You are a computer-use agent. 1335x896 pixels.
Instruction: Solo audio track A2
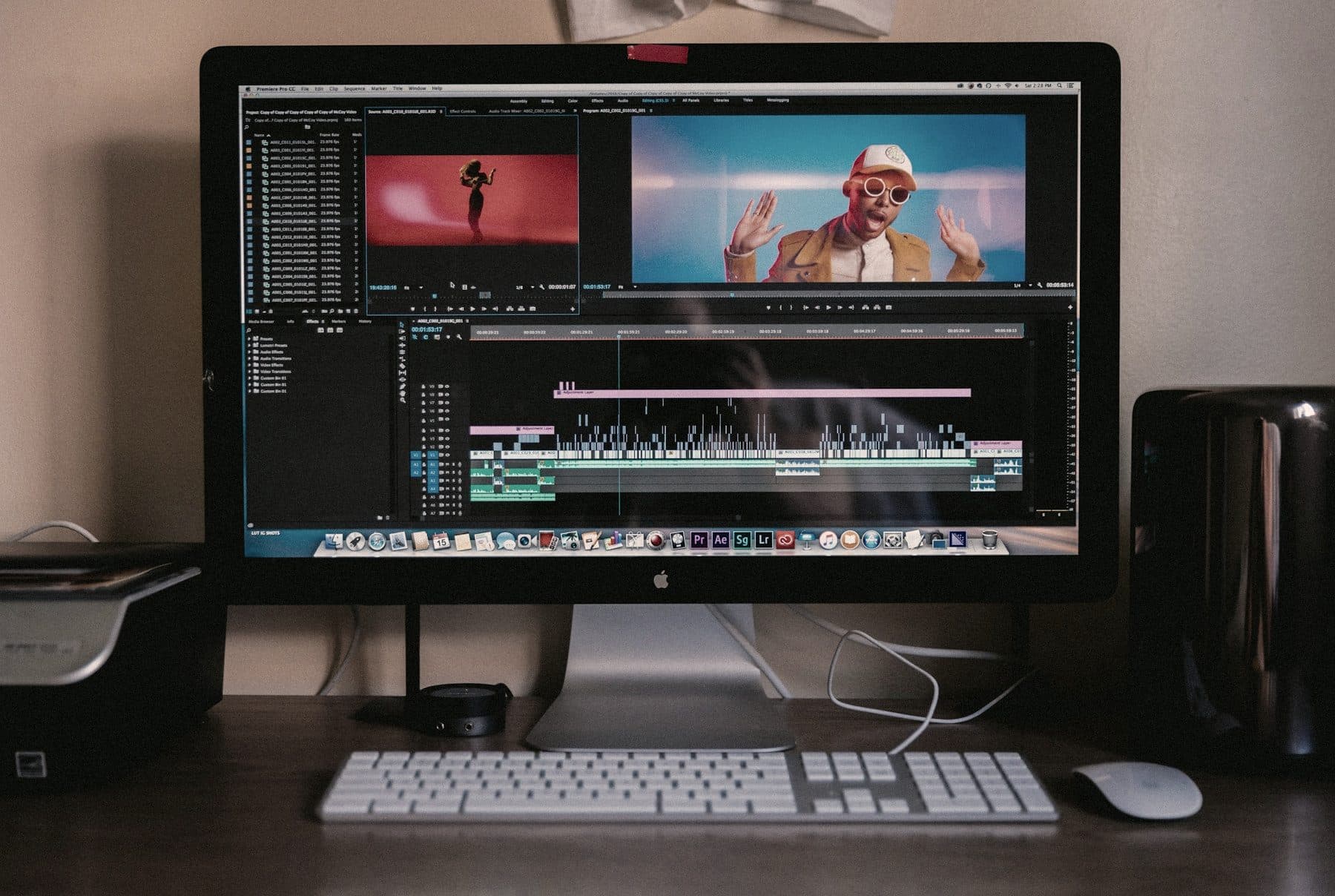(x=454, y=472)
